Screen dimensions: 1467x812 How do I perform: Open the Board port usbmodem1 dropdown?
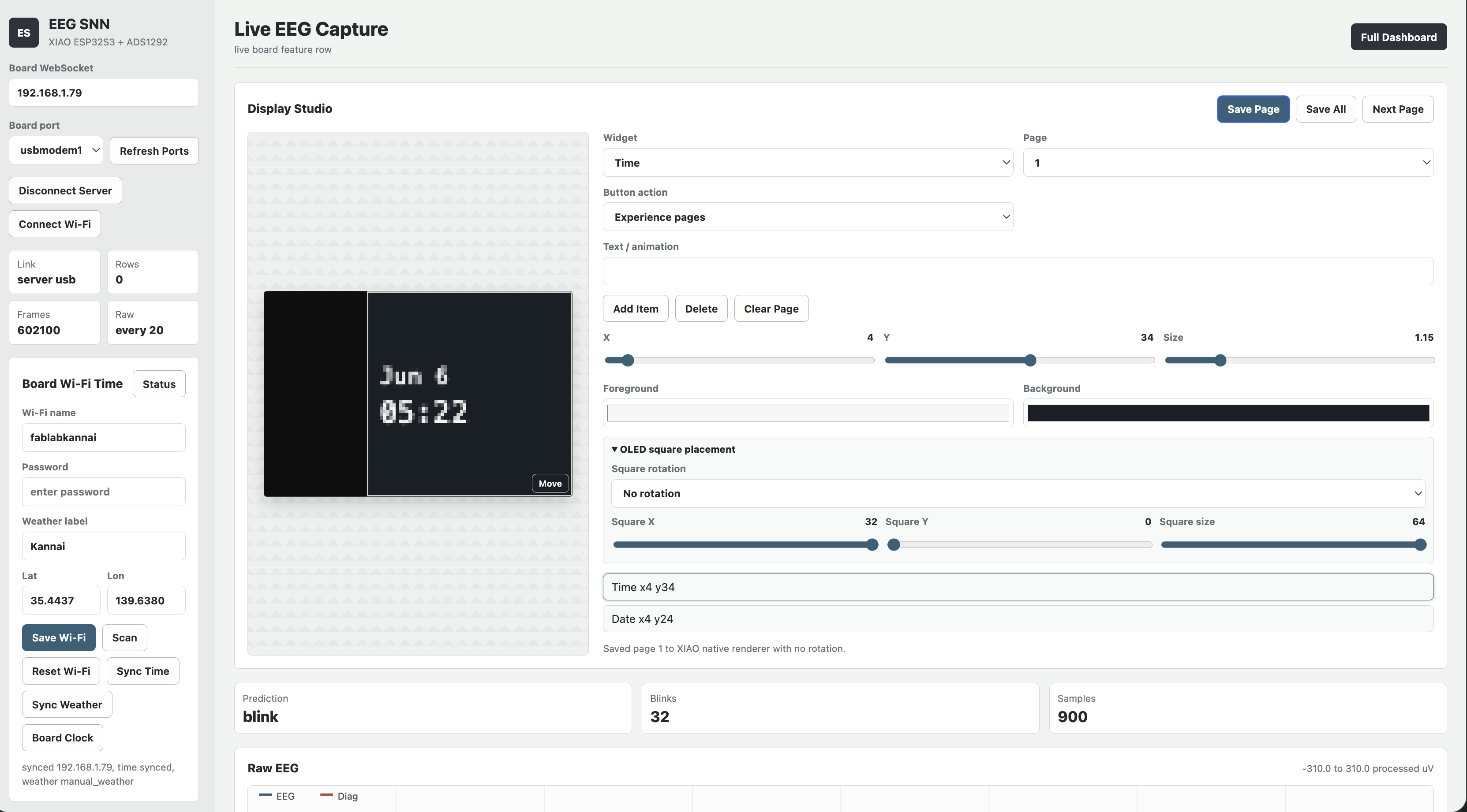point(56,150)
